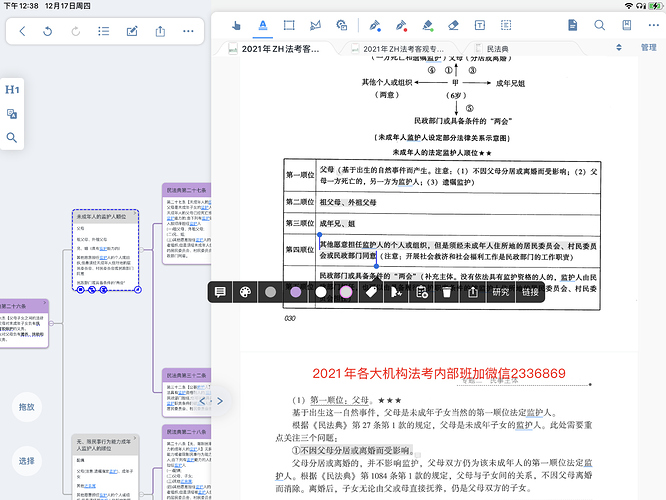Image resolution: width=666 pixels, height=500 pixels.
Task: Expand the document tab sorter arrows
Action: pyautogui.click(x=619, y=48)
